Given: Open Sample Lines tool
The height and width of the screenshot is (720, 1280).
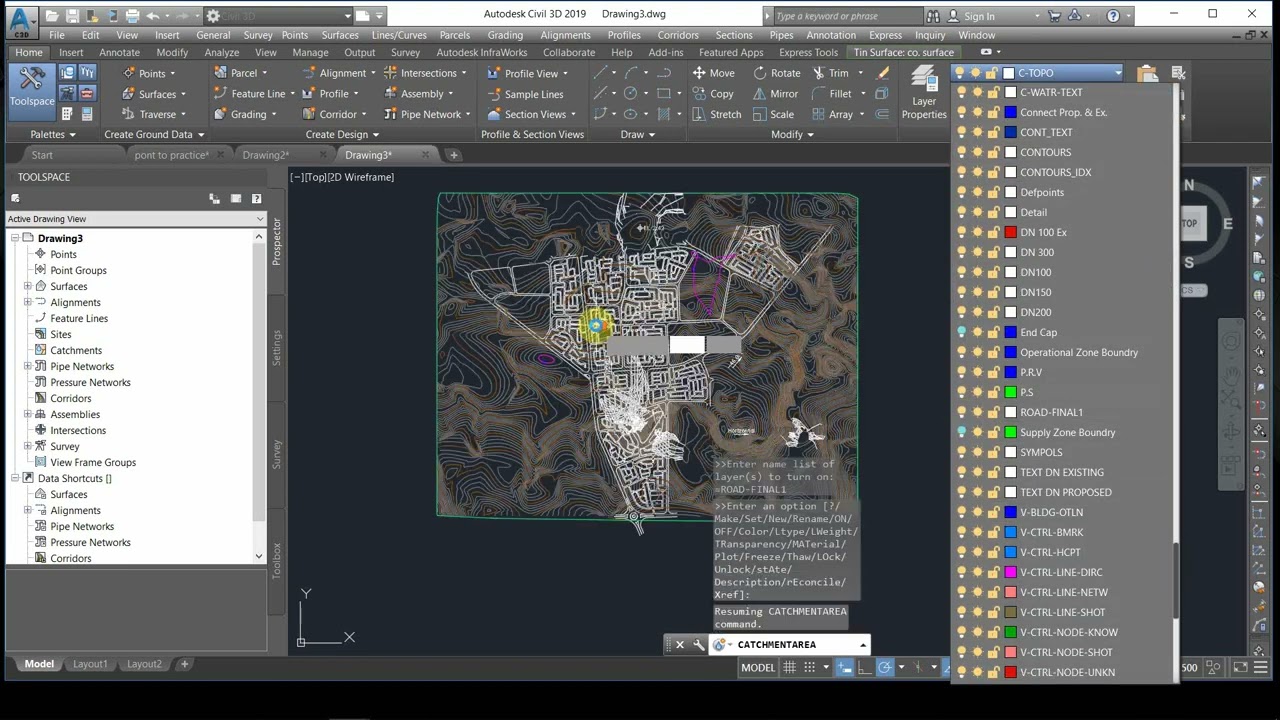Looking at the screenshot, I should [525, 94].
